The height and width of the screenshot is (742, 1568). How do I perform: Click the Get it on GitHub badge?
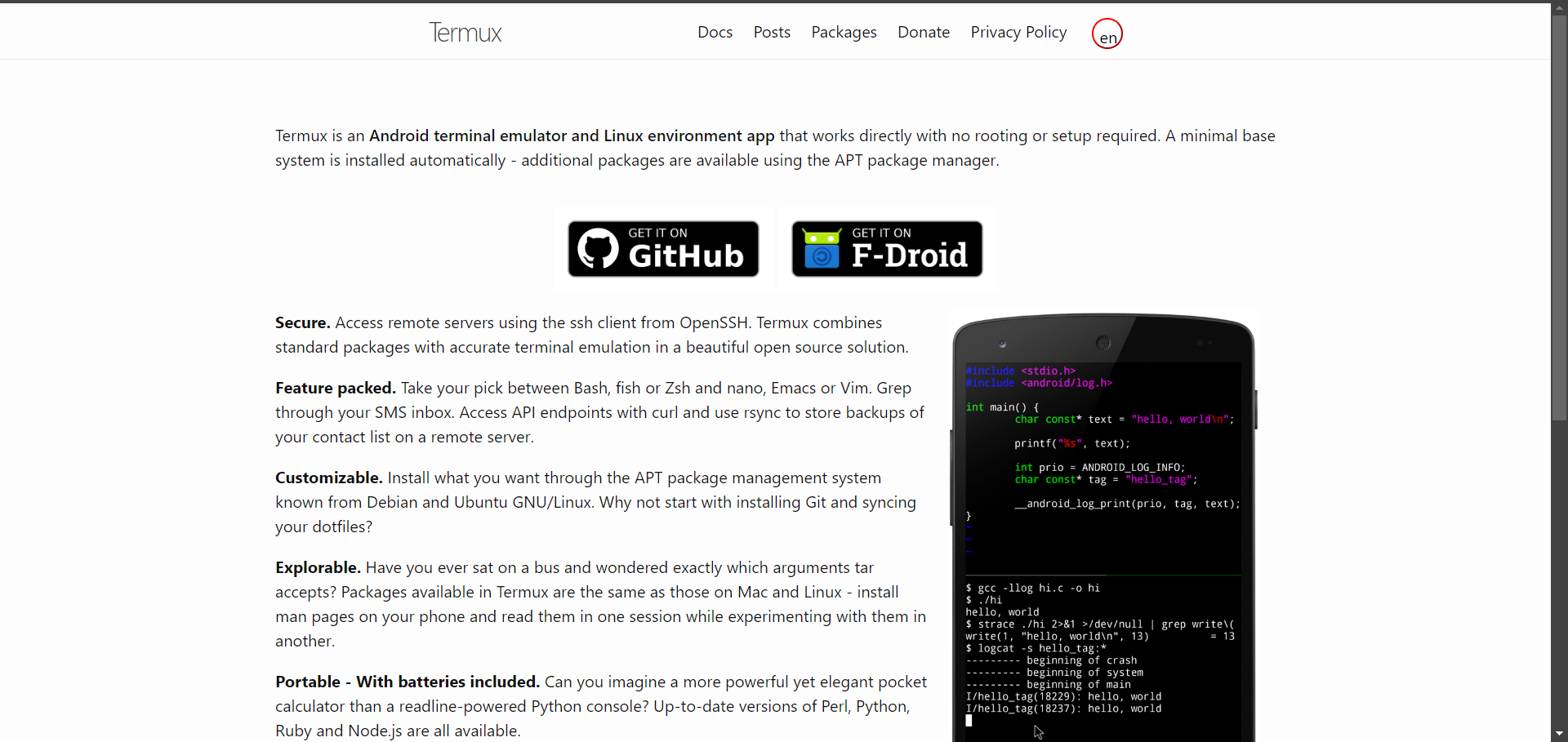tap(663, 249)
